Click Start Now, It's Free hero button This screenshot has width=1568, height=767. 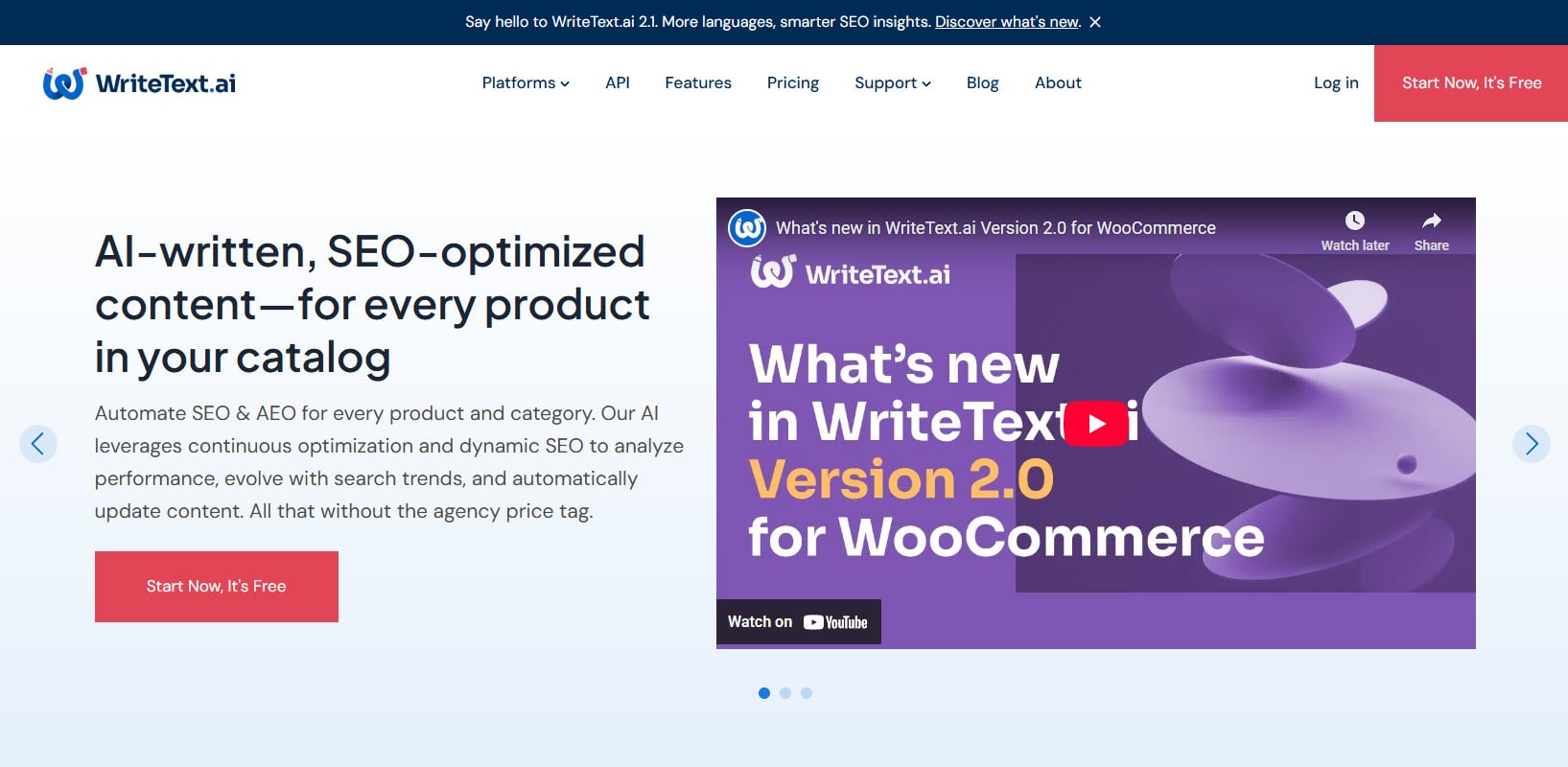point(217,587)
